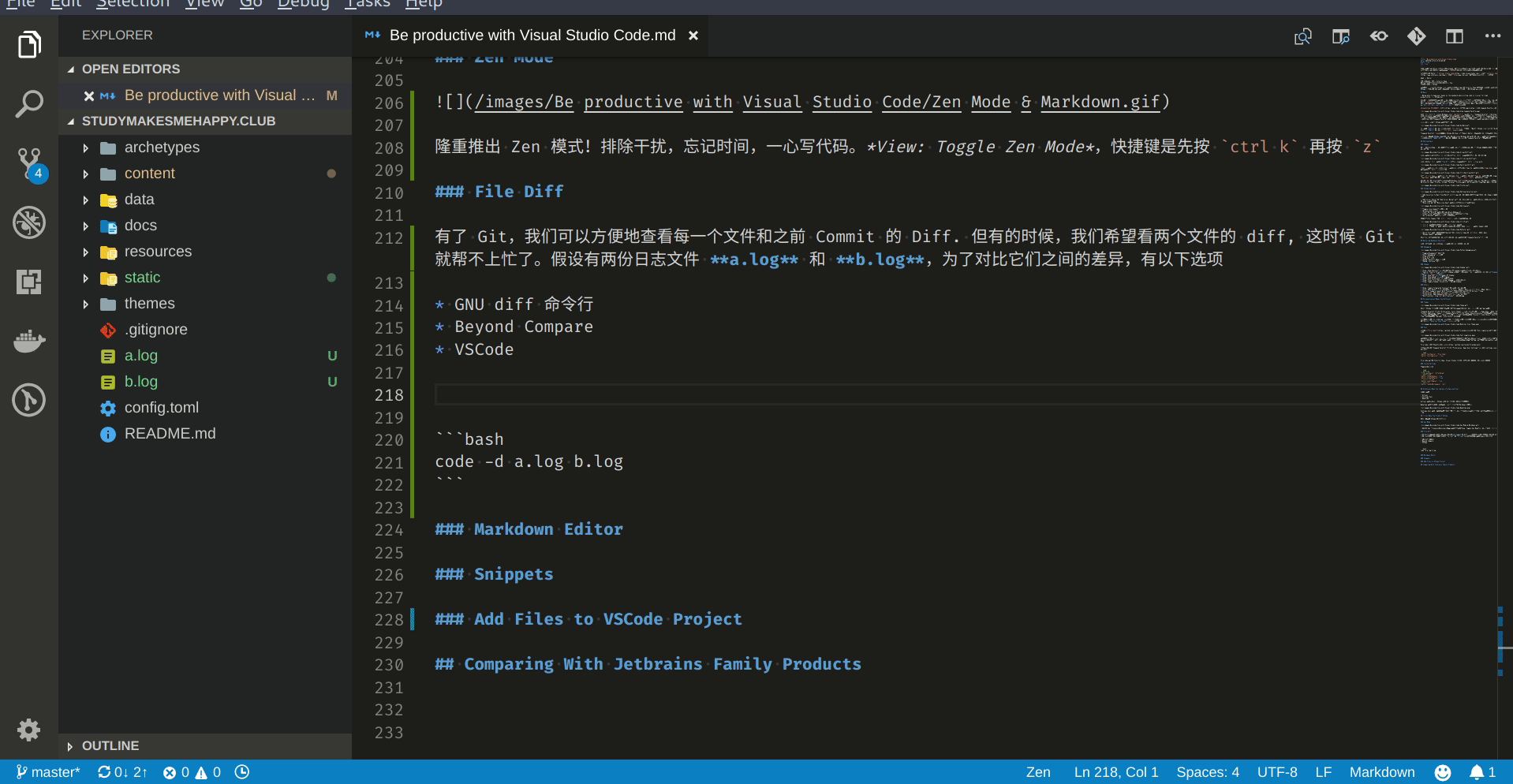
Task: Follow the Zen Mode & Markdown.gif image link
Action: pyautogui.click(x=817, y=103)
